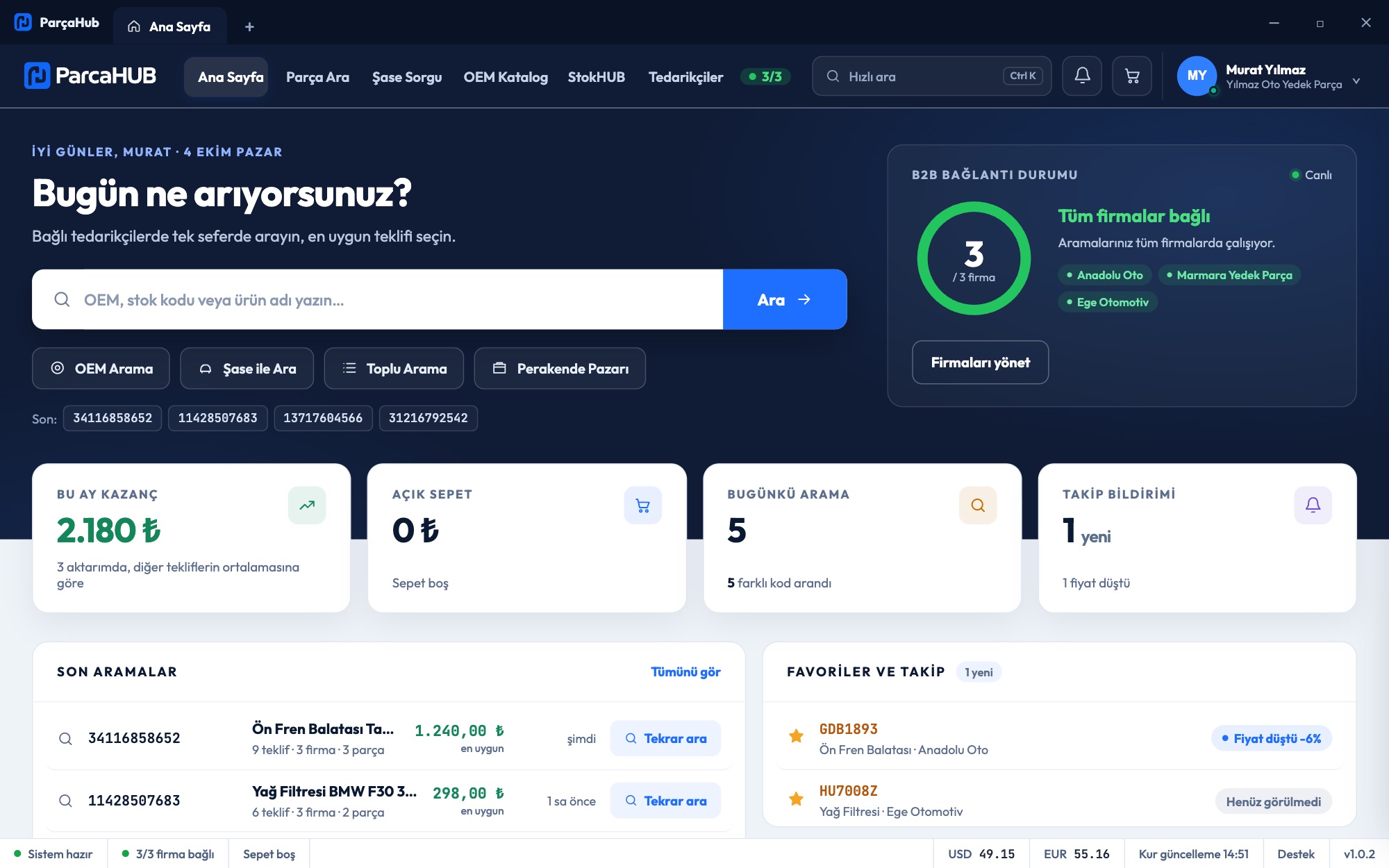Click the magnifier icon in main search box
This screenshot has width=1389, height=868.
point(62,299)
